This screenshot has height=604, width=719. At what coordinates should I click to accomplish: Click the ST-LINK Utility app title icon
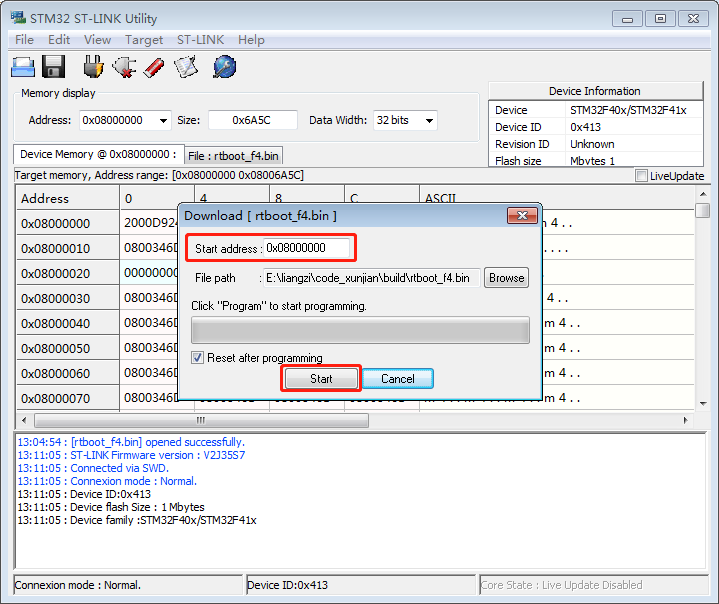click(18, 18)
